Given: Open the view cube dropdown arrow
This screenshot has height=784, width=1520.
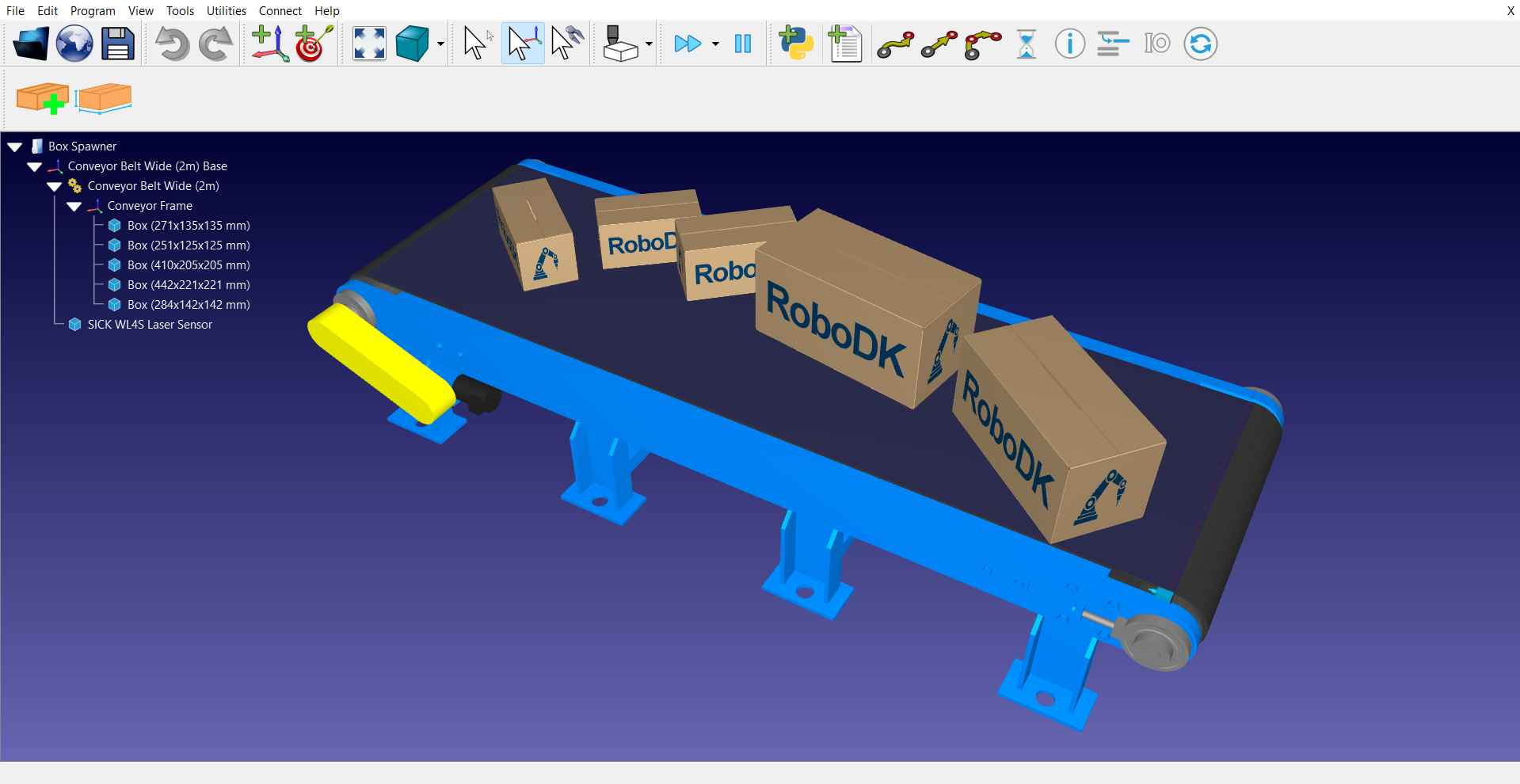Looking at the screenshot, I should (440, 44).
